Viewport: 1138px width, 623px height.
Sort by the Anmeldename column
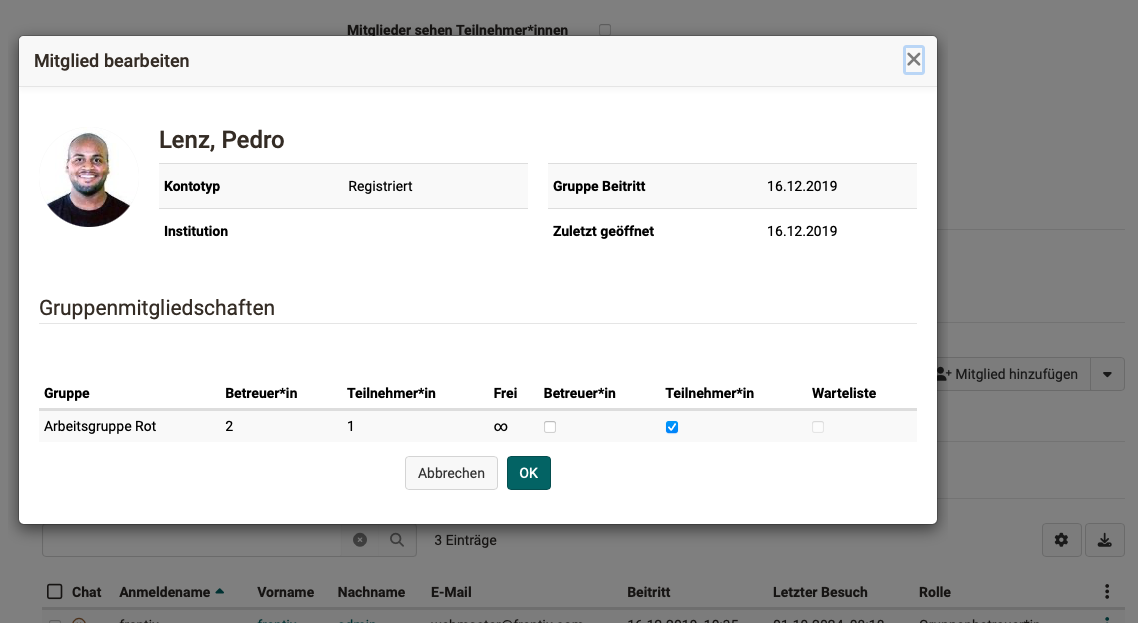coord(165,592)
